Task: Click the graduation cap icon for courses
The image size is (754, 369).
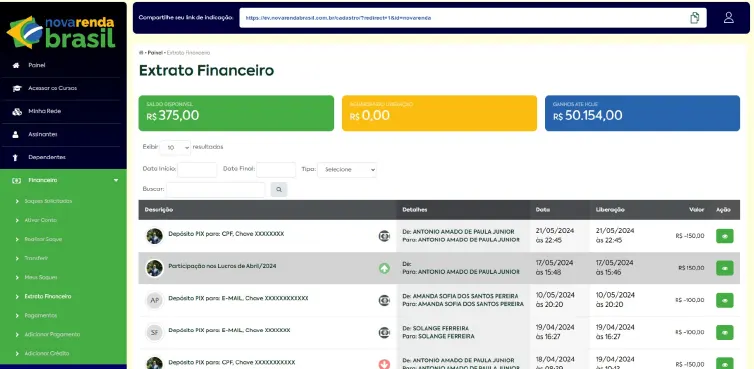Action: (17, 89)
